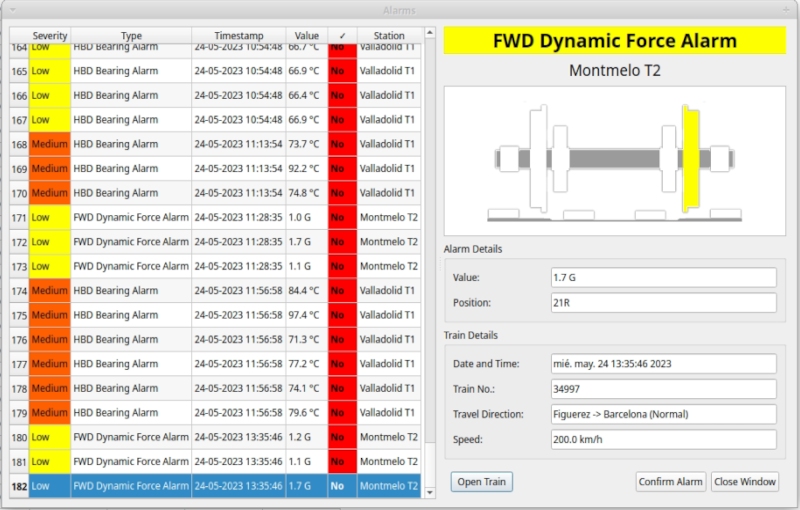Click the red 'No' confirmed cell in row 177
This screenshot has width=800, height=510.
coord(342,364)
